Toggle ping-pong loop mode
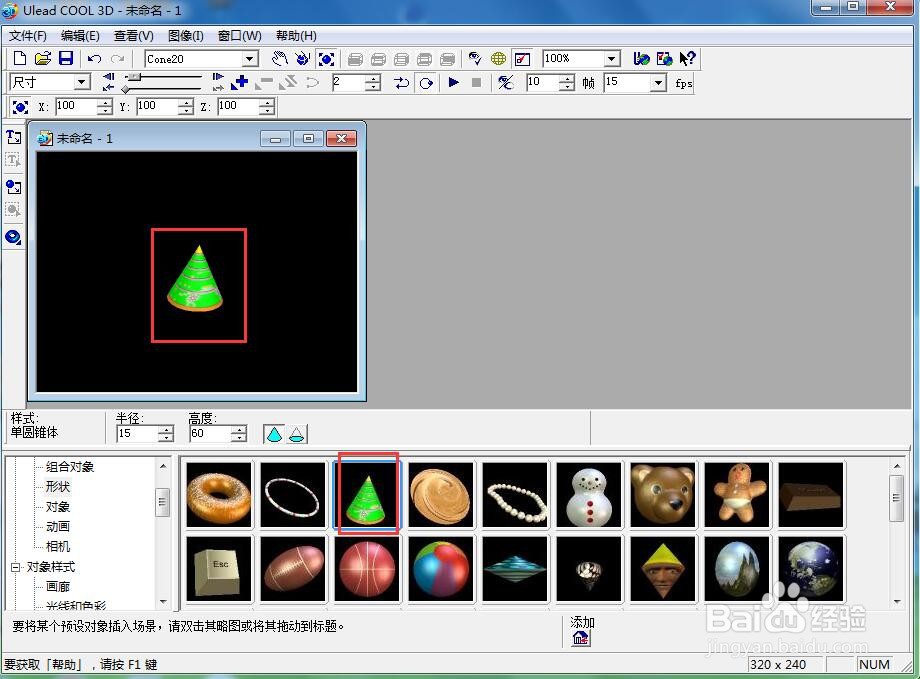Viewport: 920px width, 679px height. [x=402, y=83]
